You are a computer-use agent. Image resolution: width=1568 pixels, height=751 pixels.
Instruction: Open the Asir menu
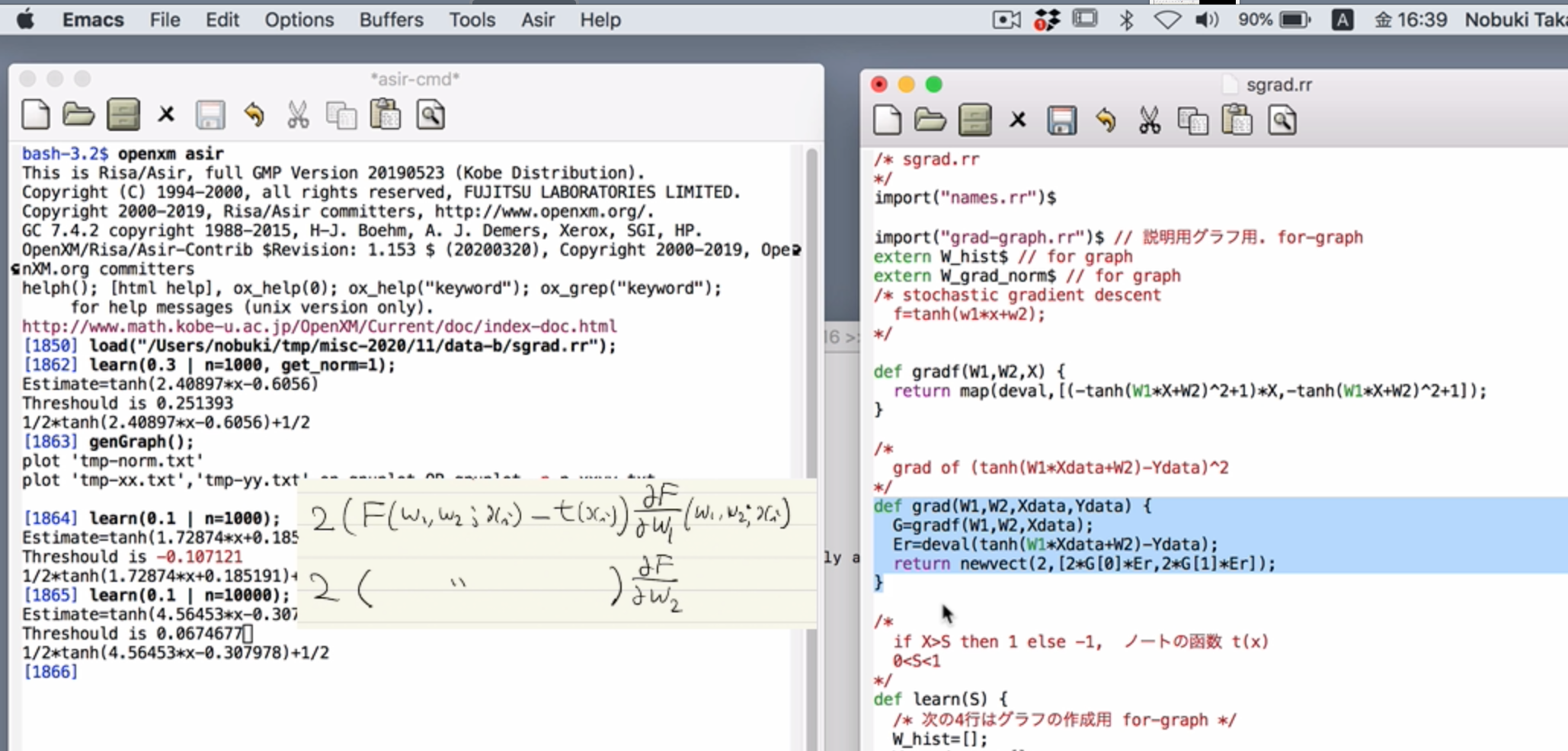[538, 20]
